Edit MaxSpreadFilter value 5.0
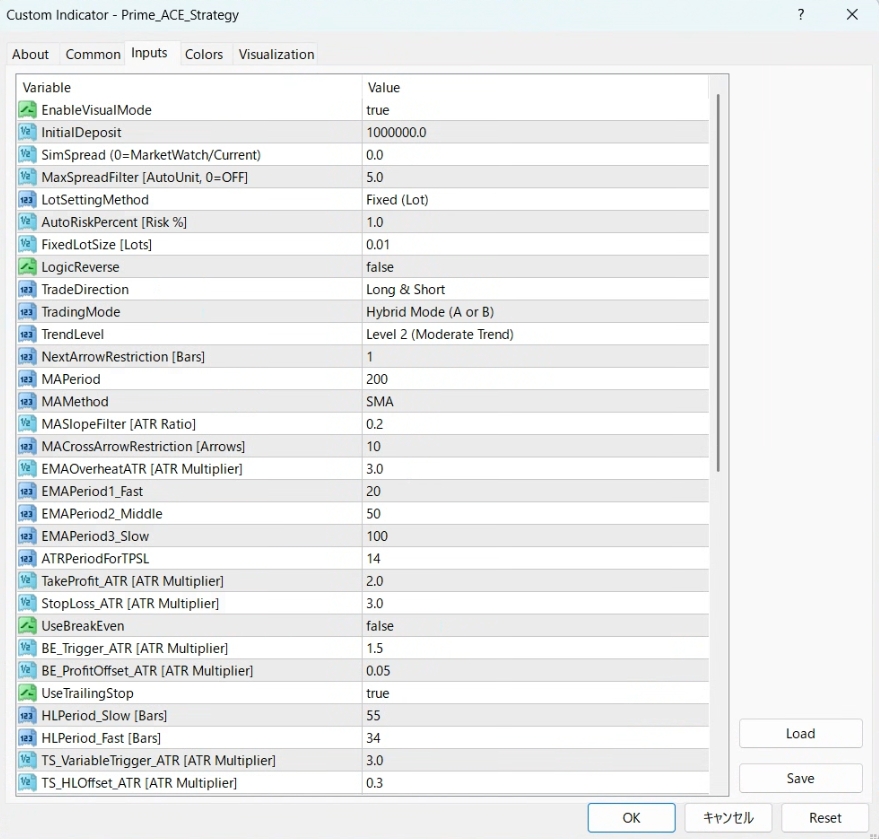This screenshot has width=879, height=839. tap(535, 177)
